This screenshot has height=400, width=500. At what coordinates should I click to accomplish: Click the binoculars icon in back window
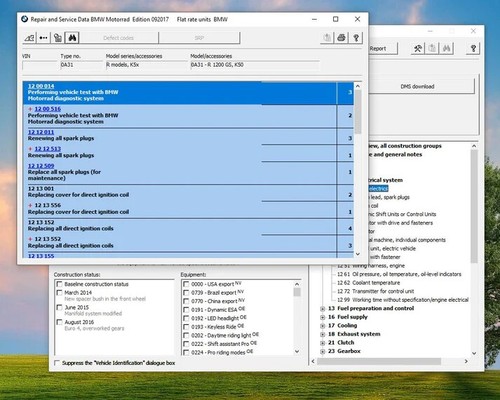click(x=447, y=49)
